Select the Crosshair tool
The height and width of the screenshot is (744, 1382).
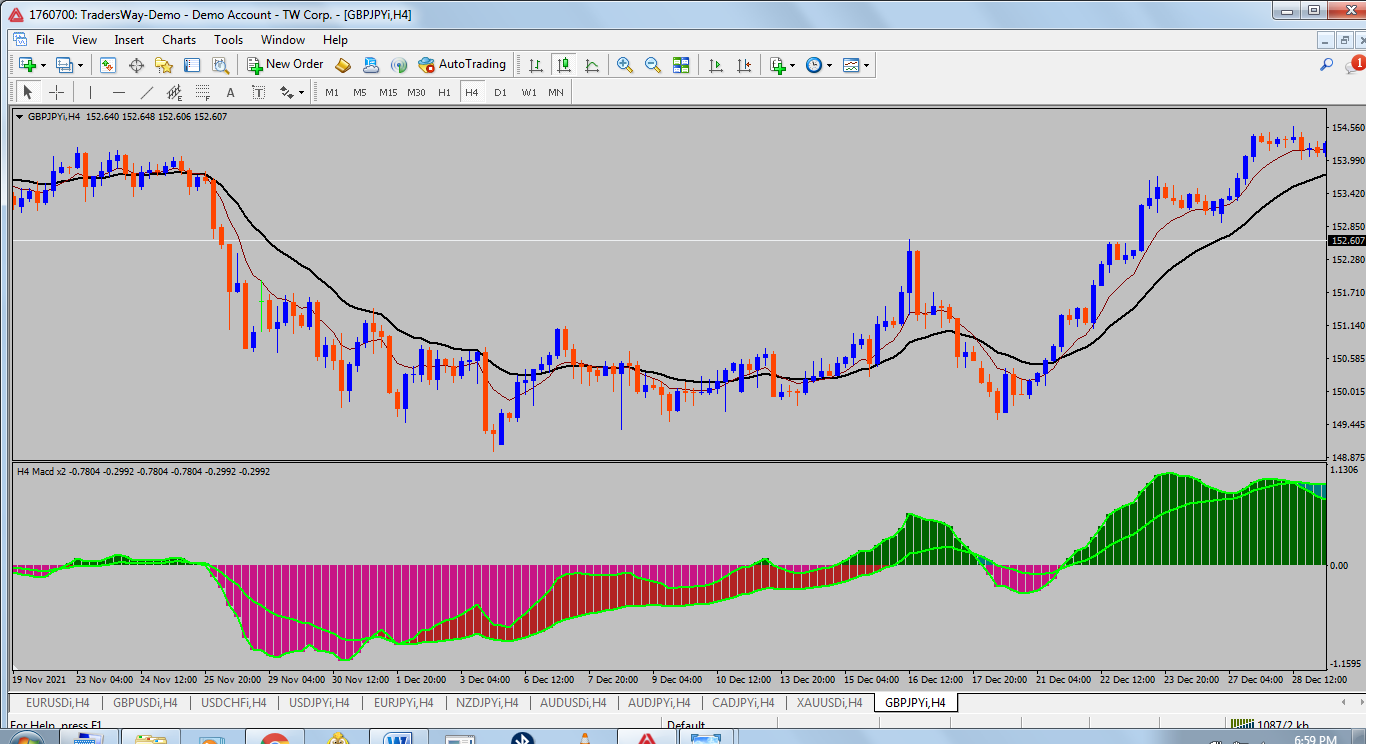57,93
